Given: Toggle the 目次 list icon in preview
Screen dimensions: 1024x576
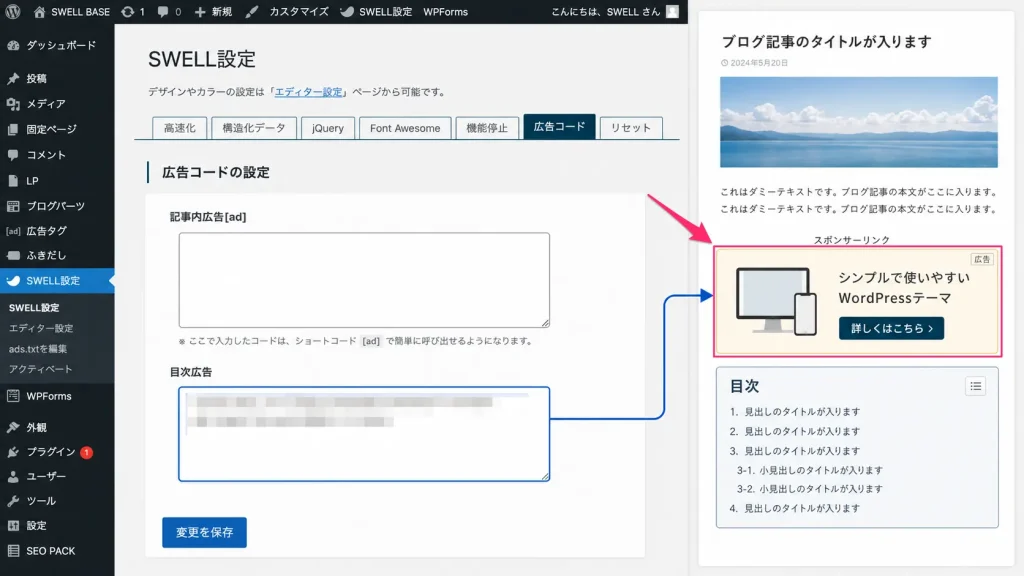Looking at the screenshot, I should pyautogui.click(x=976, y=387).
